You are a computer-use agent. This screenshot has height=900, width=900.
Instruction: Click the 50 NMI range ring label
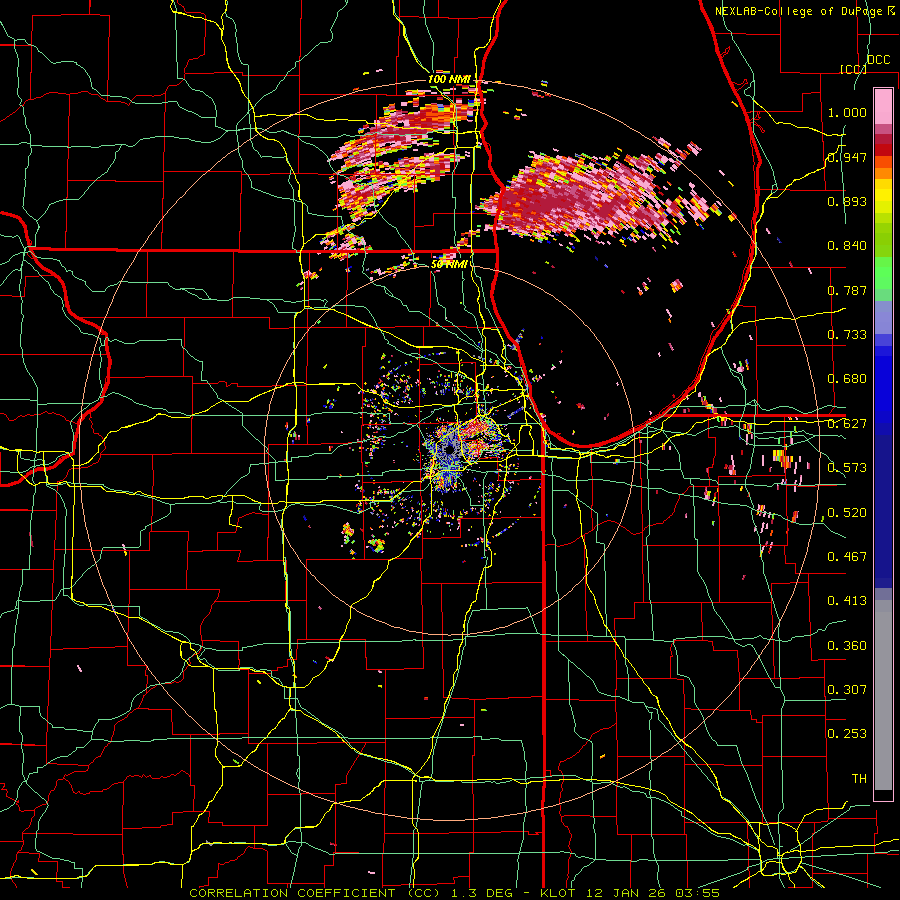click(x=449, y=264)
